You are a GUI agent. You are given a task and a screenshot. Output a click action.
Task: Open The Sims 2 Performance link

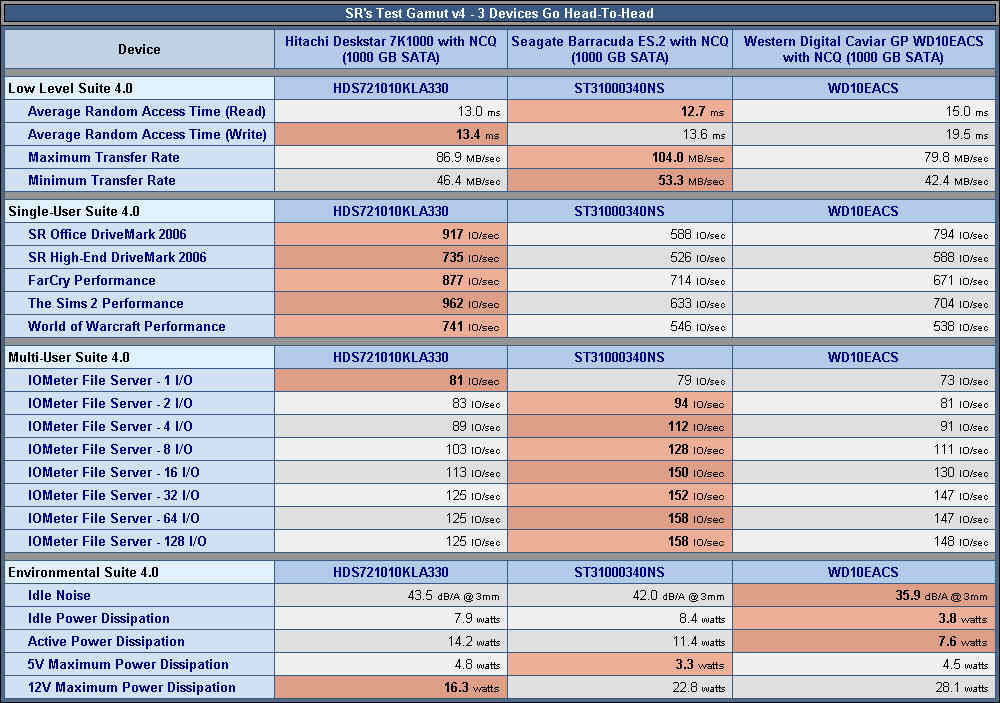click(106, 303)
